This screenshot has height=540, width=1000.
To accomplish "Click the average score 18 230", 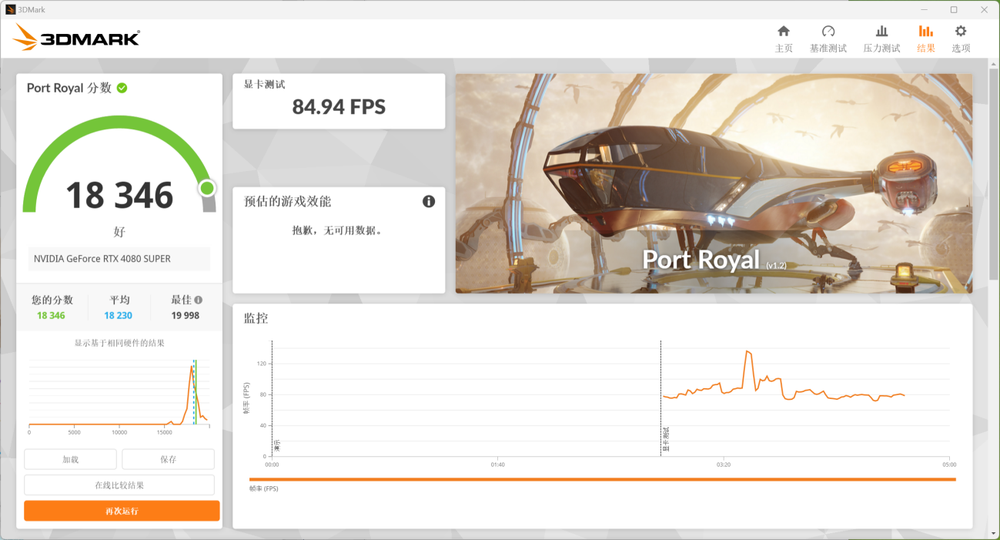I will tap(118, 316).
